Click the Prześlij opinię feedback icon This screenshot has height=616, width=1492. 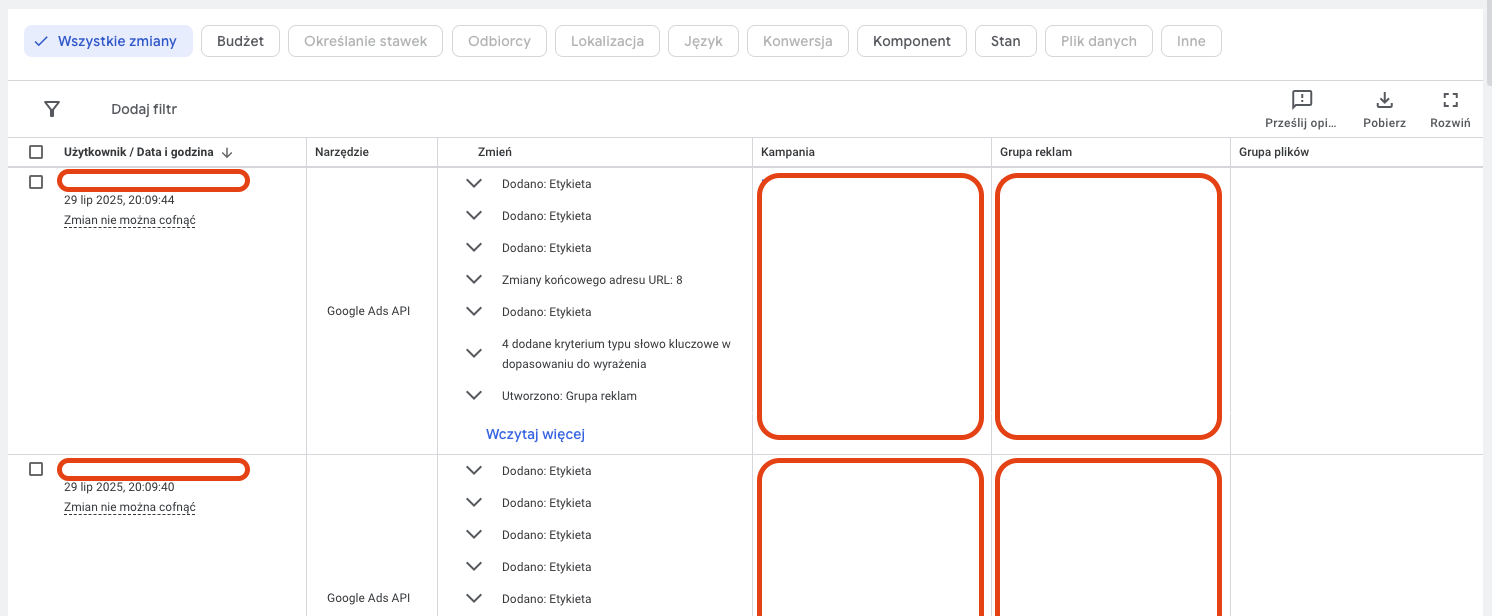click(1301, 100)
